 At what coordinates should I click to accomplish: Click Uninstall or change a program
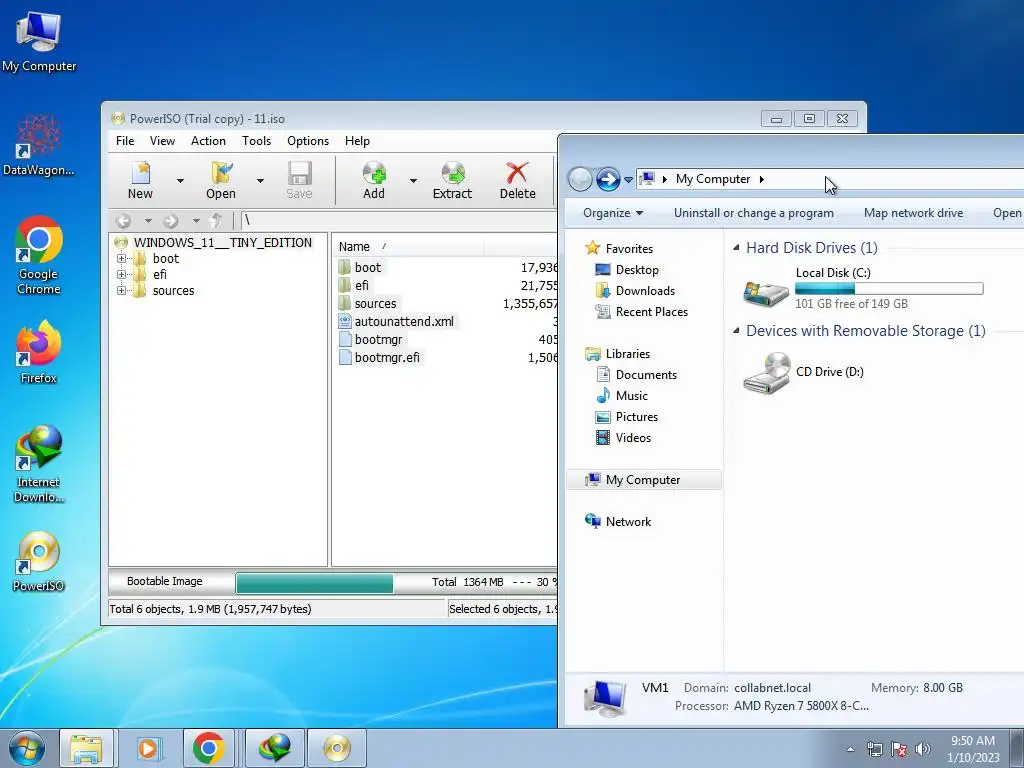(754, 213)
